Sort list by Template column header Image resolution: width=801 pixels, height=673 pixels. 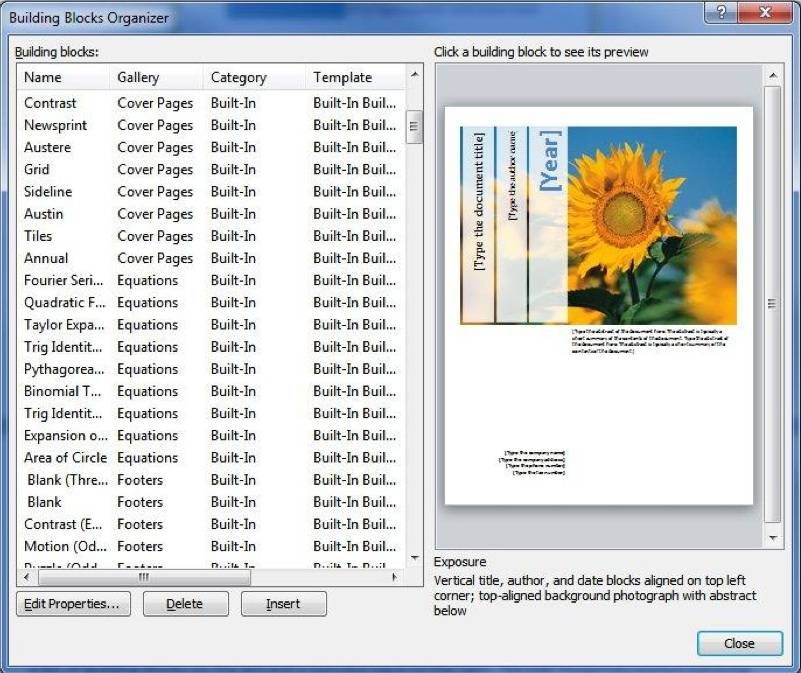[x=355, y=77]
